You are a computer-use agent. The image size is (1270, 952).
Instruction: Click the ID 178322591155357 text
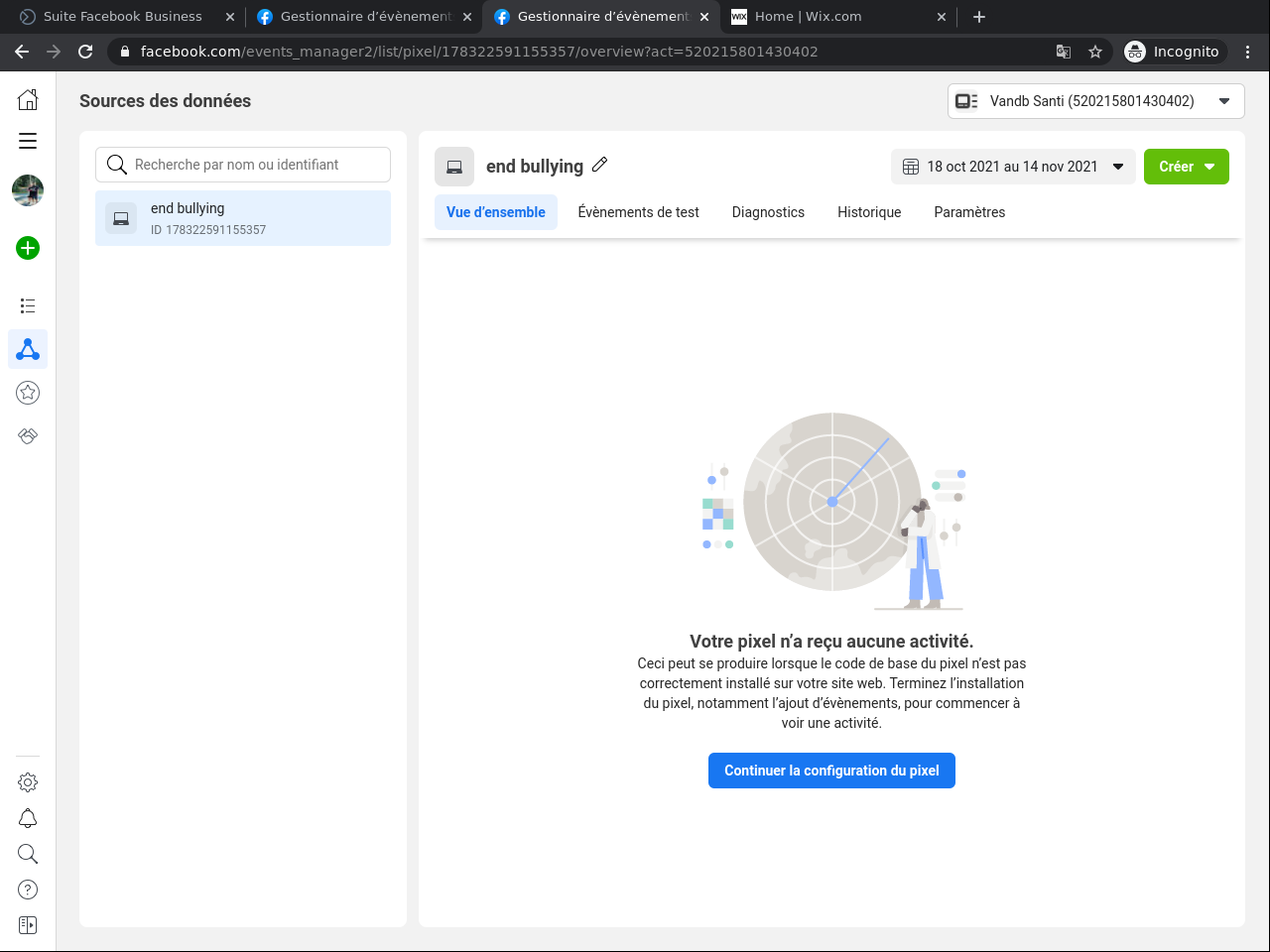coord(208,230)
